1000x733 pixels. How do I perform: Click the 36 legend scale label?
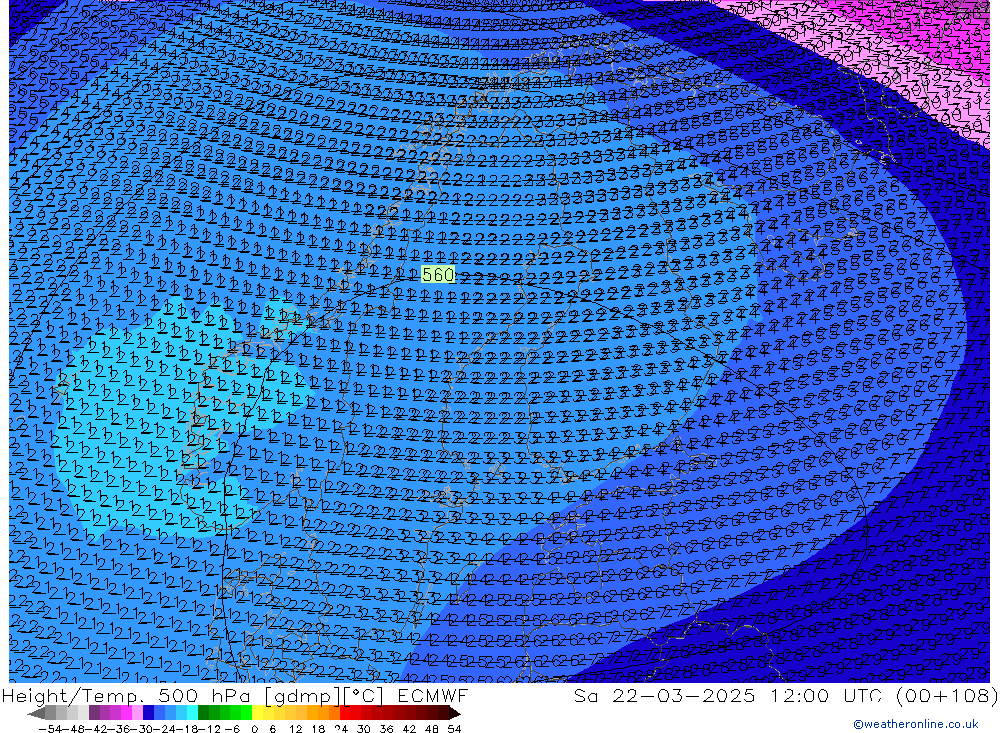(386, 729)
